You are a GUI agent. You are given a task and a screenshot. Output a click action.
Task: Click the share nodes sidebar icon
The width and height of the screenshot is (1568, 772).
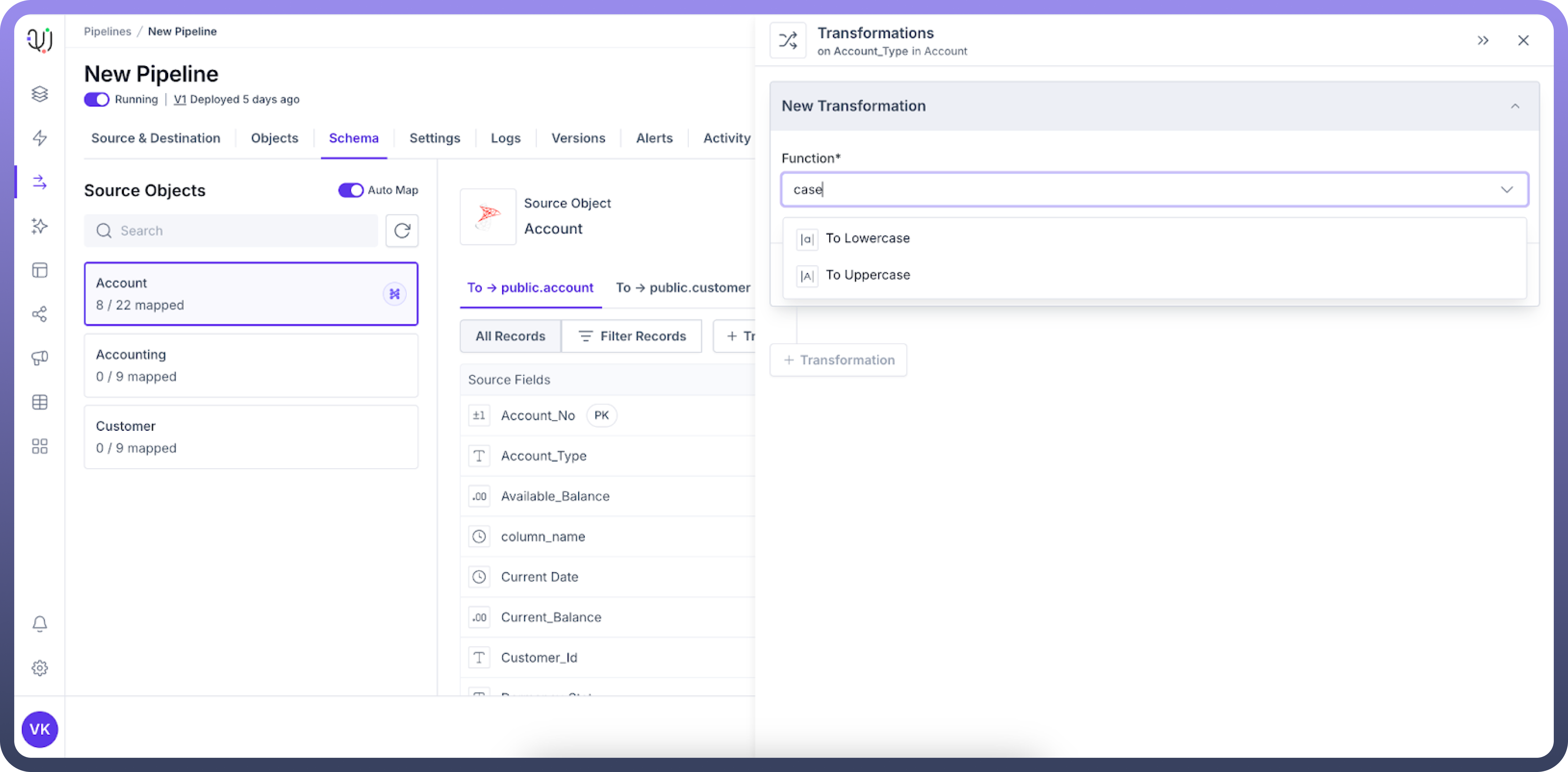tap(39, 314)
